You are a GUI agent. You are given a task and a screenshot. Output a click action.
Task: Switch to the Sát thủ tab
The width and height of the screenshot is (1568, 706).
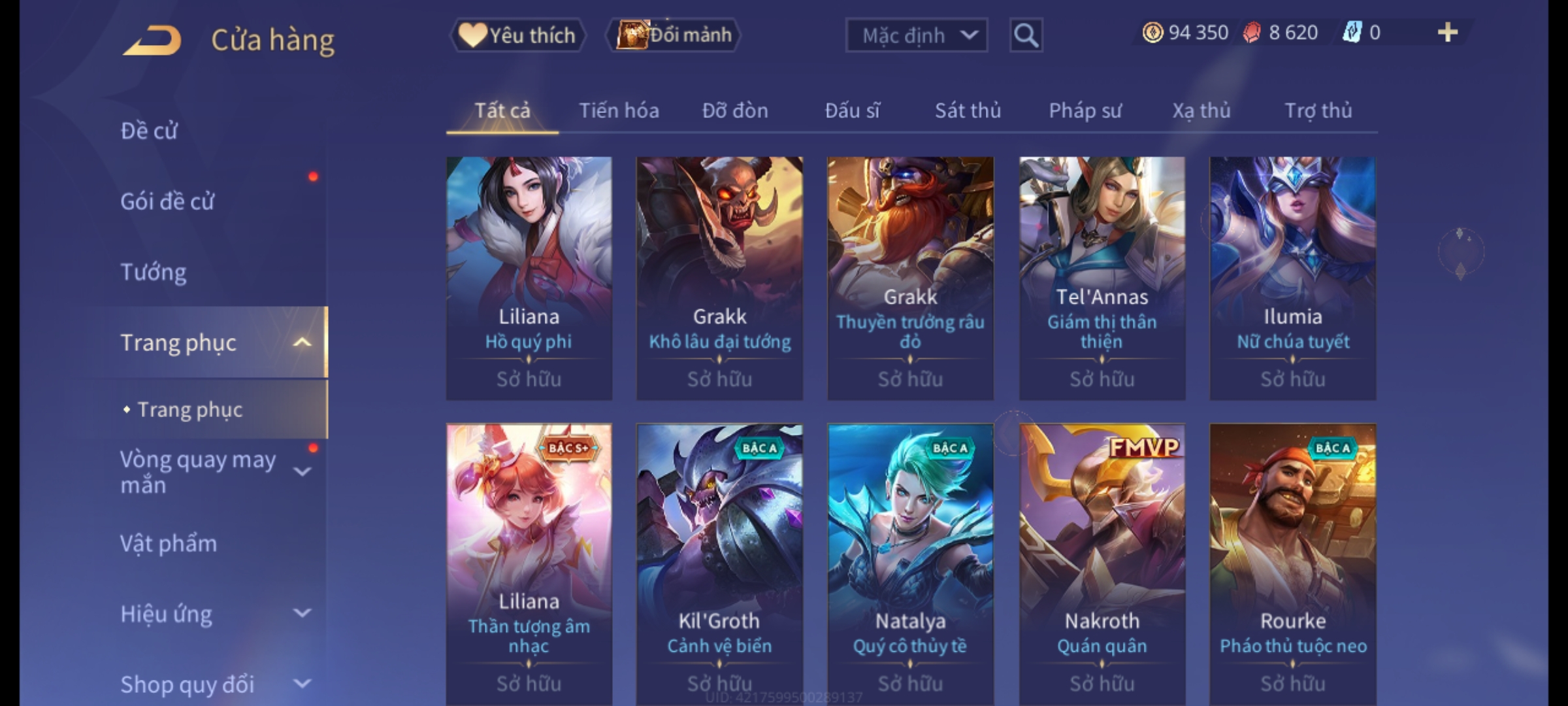968,110
